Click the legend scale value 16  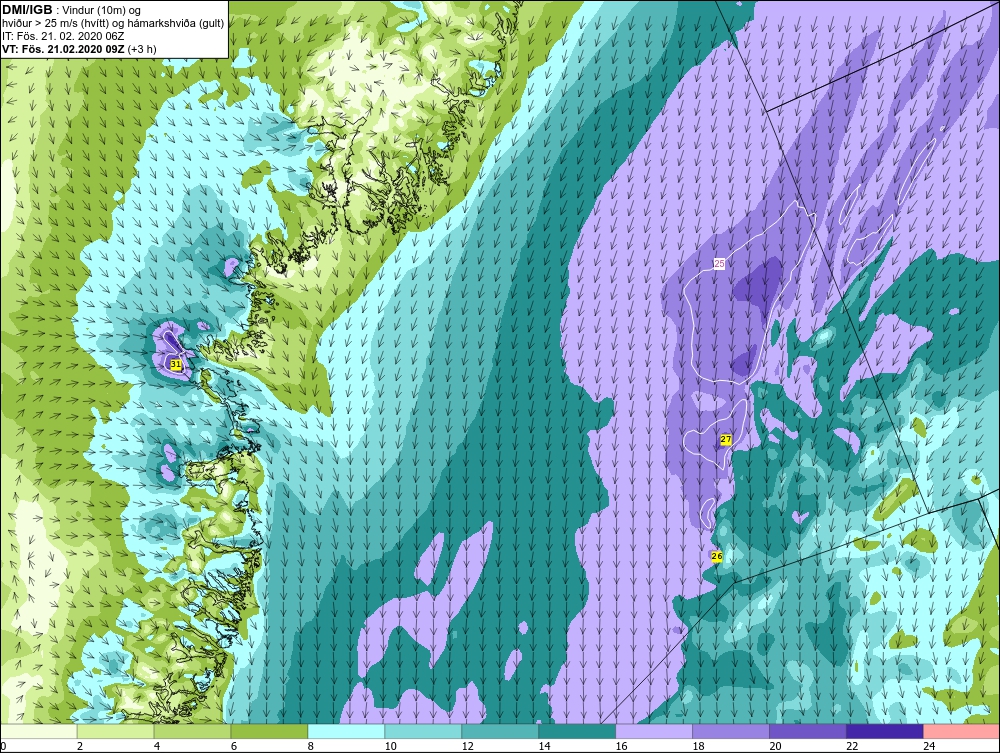[x=621, y=746]
